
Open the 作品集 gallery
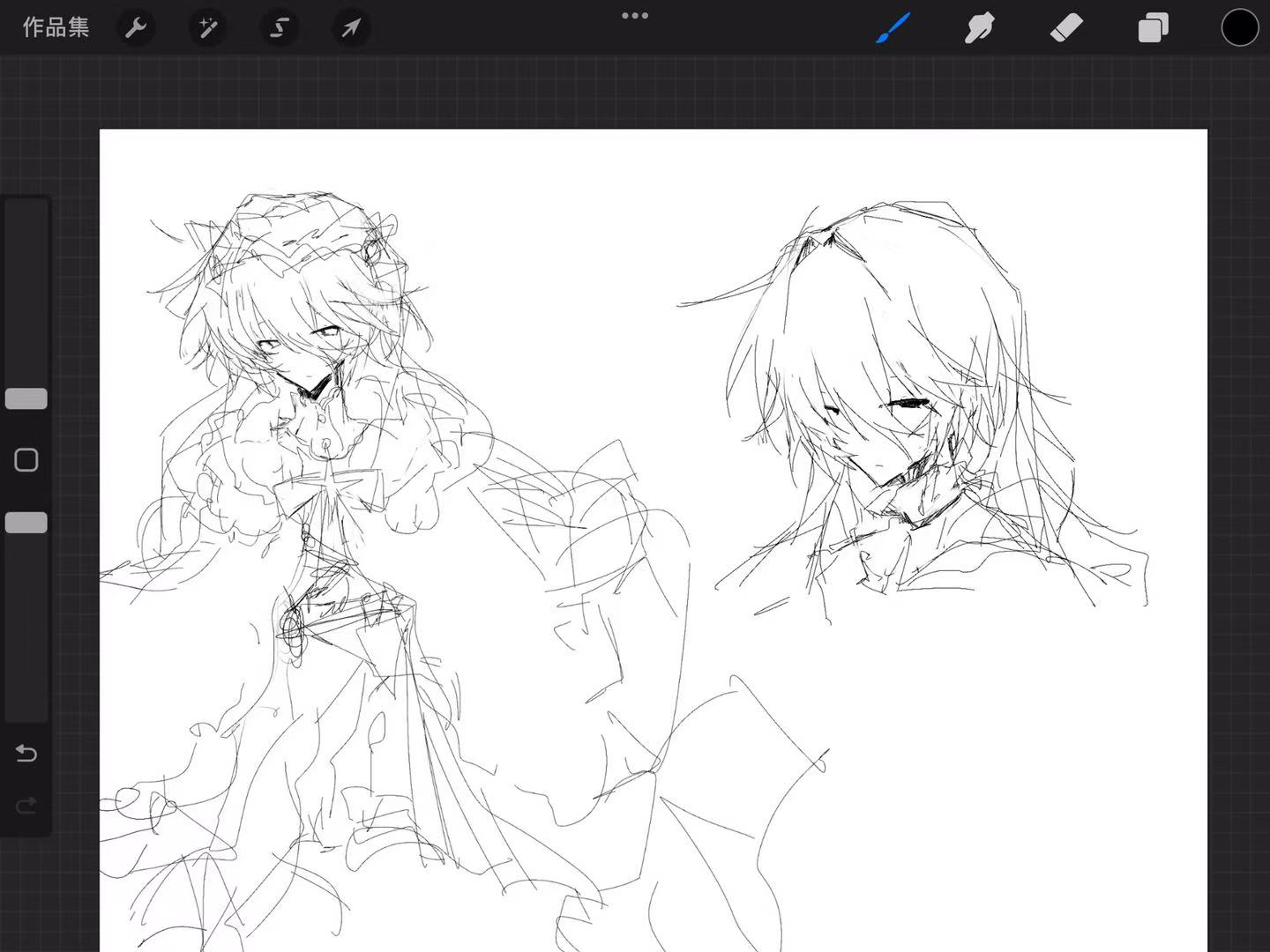click(x=56, y=27)
